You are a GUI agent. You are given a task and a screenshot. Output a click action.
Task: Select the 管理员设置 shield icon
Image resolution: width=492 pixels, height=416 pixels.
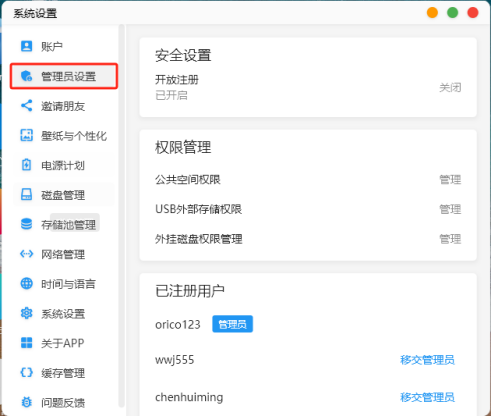pos(27,76)
